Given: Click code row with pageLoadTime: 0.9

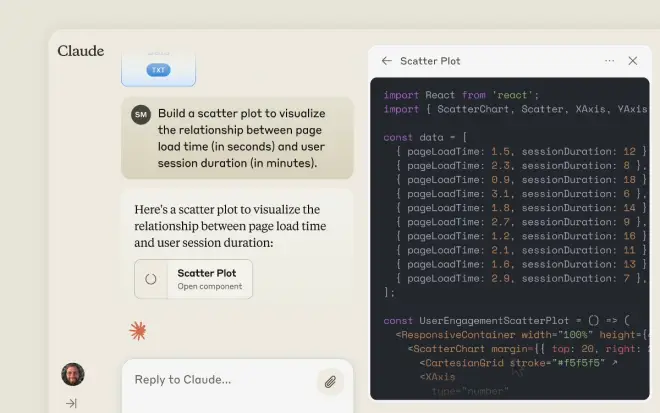Looking at the screenshot, I should [x=521, y=180].
